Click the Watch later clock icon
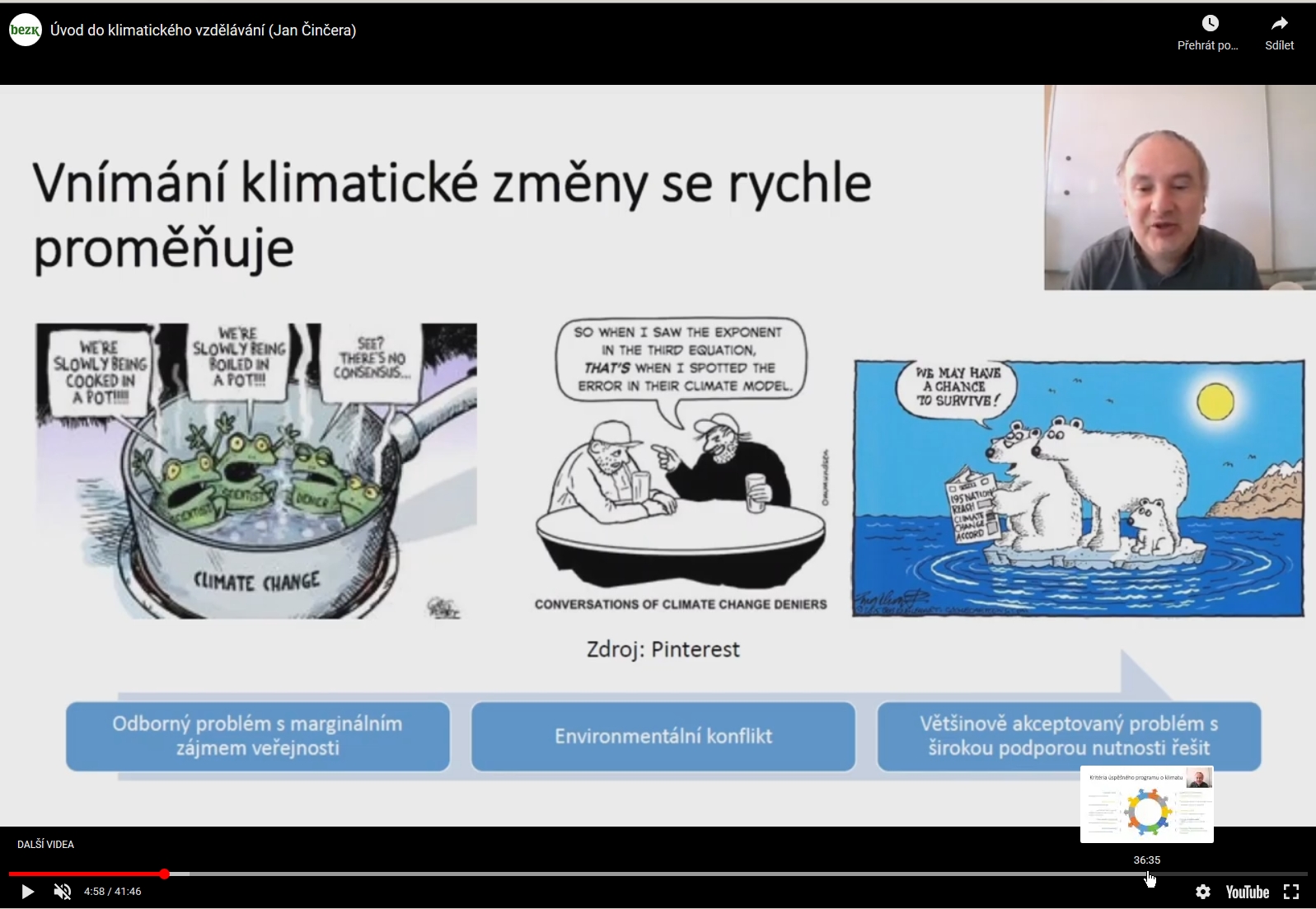Image resolution: width=1316 pixels, height=909 pixels. 1210,23
